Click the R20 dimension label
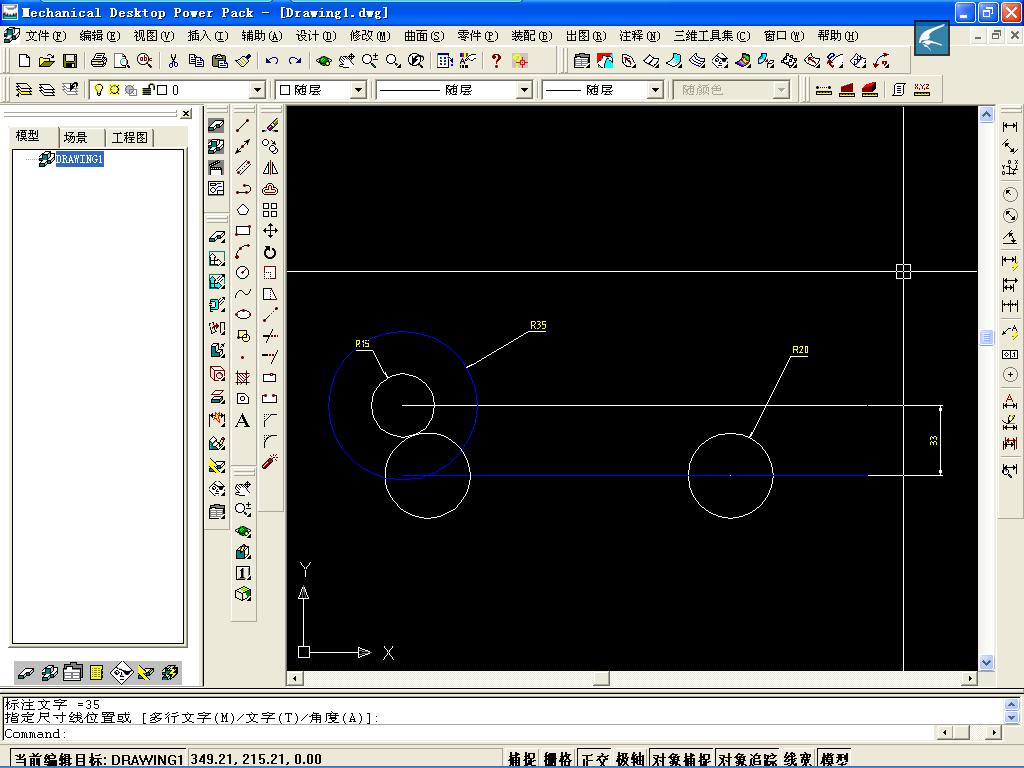 [800, 350]
